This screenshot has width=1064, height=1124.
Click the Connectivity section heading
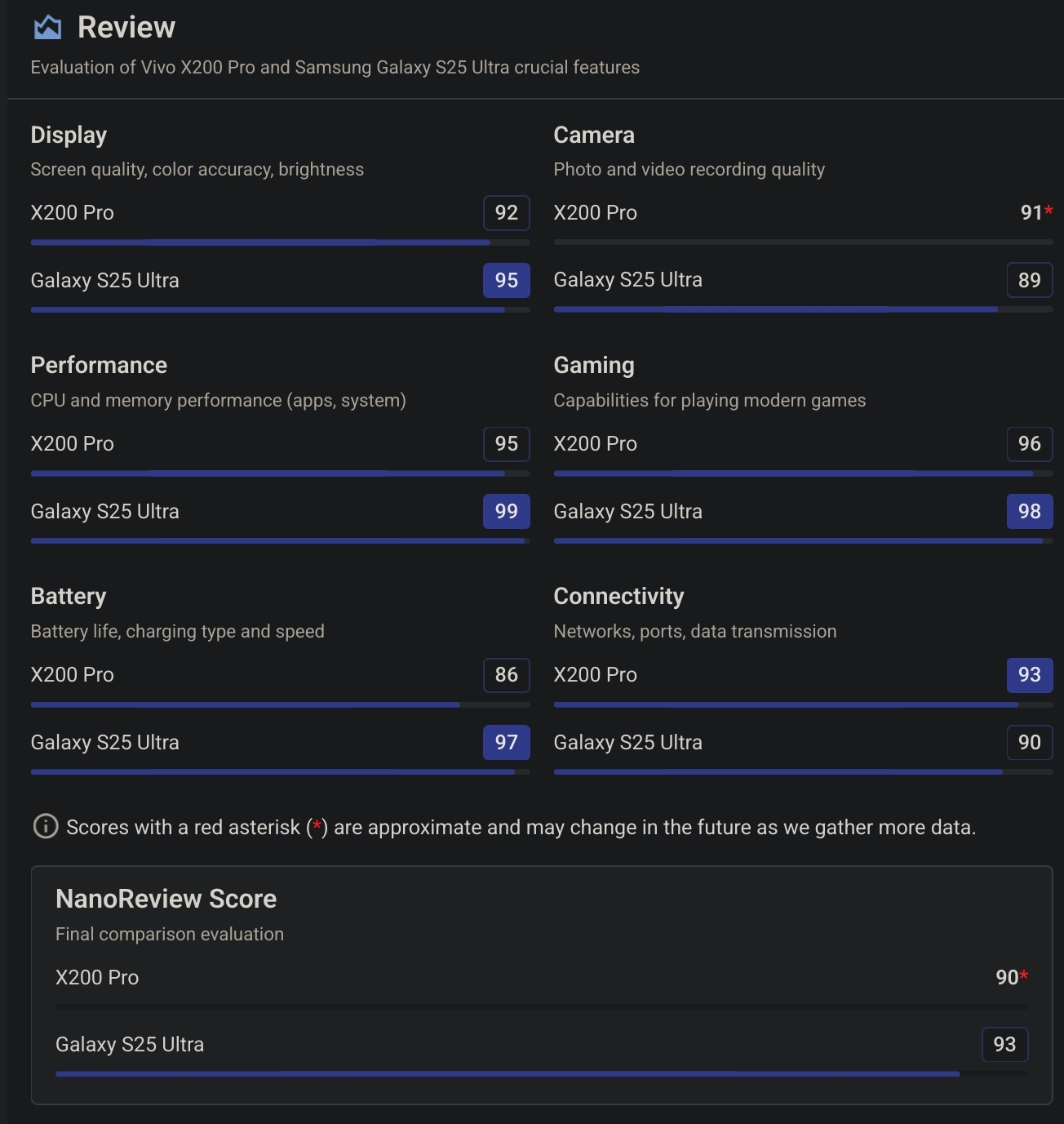618,597
